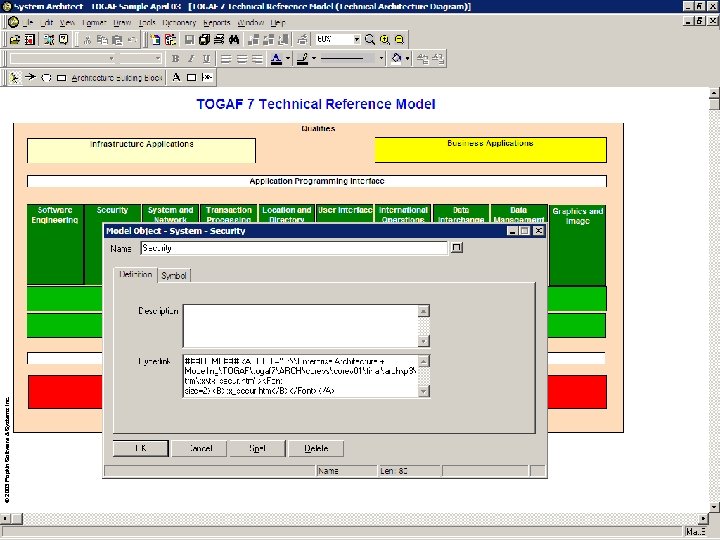
Task: Open the Draw menu
Action: click(x=122, y=22)
